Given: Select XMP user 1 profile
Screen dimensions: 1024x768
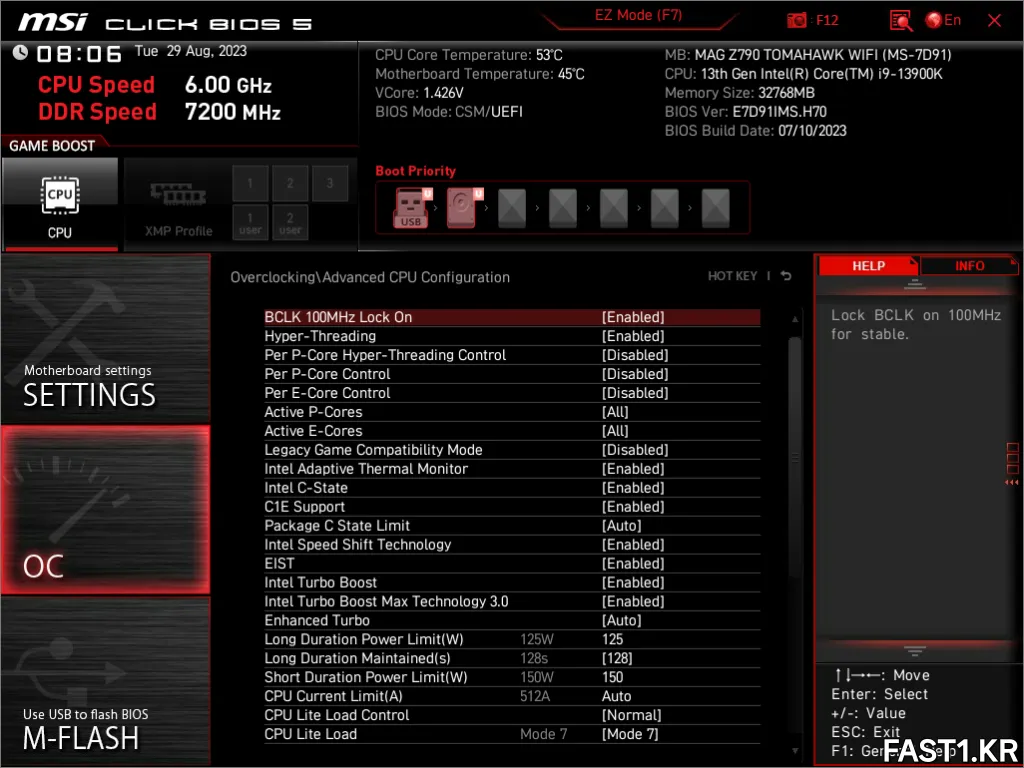Looking at the screenshot, I should coord(250,223).
